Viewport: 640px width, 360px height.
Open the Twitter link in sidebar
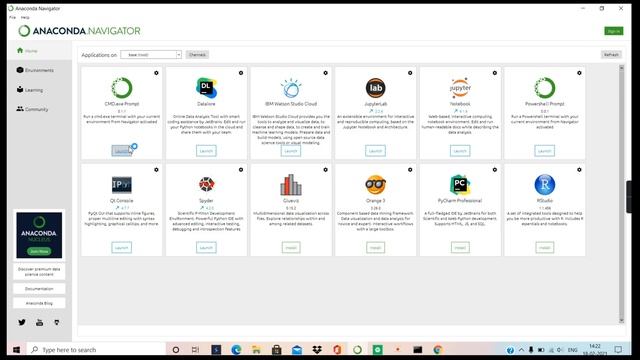tap(22, 322)
